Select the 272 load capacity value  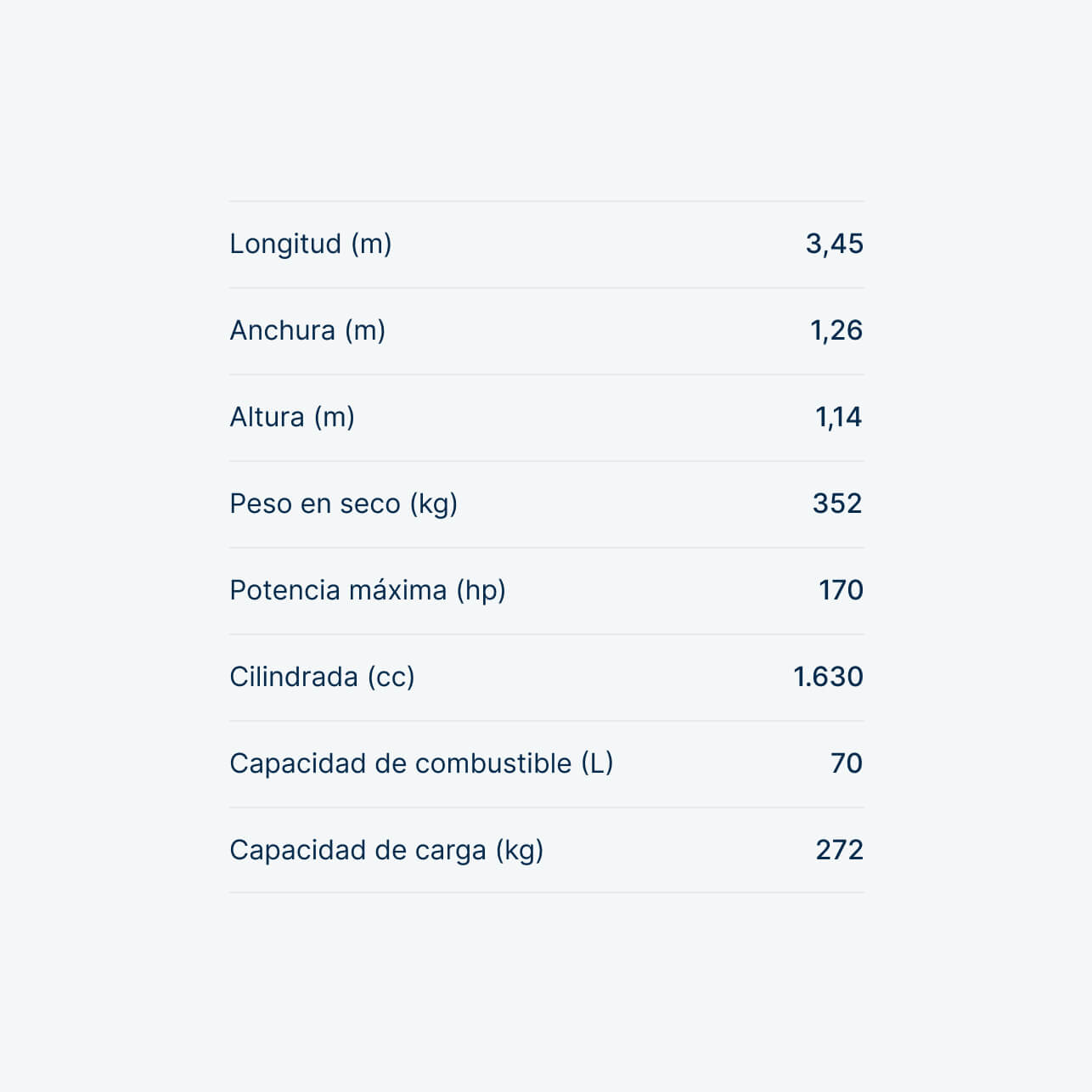839,850
